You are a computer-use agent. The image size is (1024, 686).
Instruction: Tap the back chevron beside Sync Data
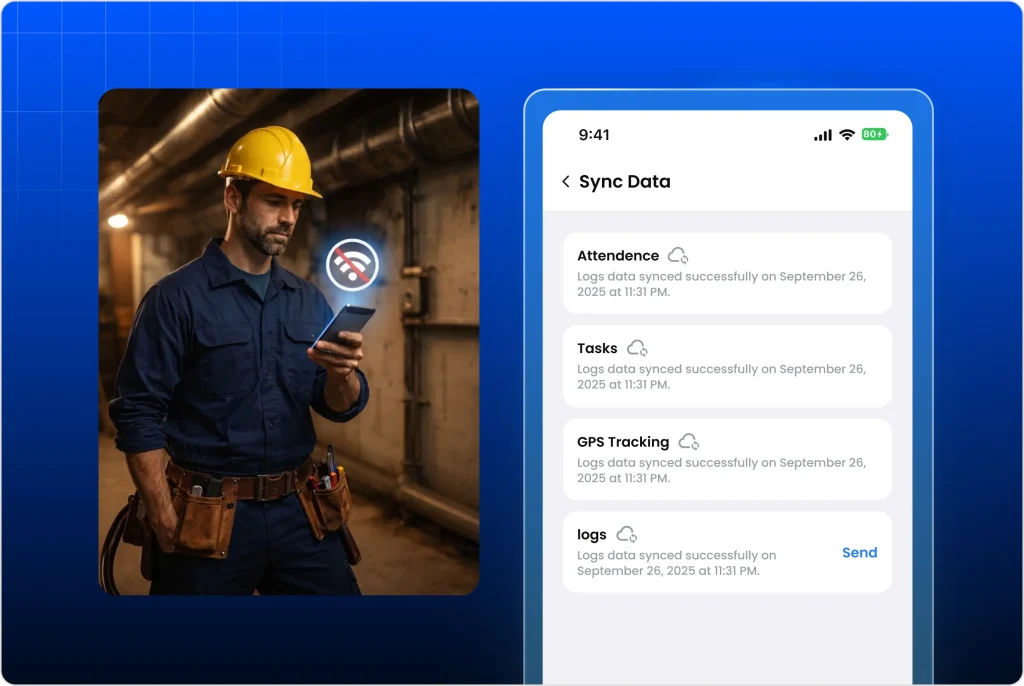[565, 181]
